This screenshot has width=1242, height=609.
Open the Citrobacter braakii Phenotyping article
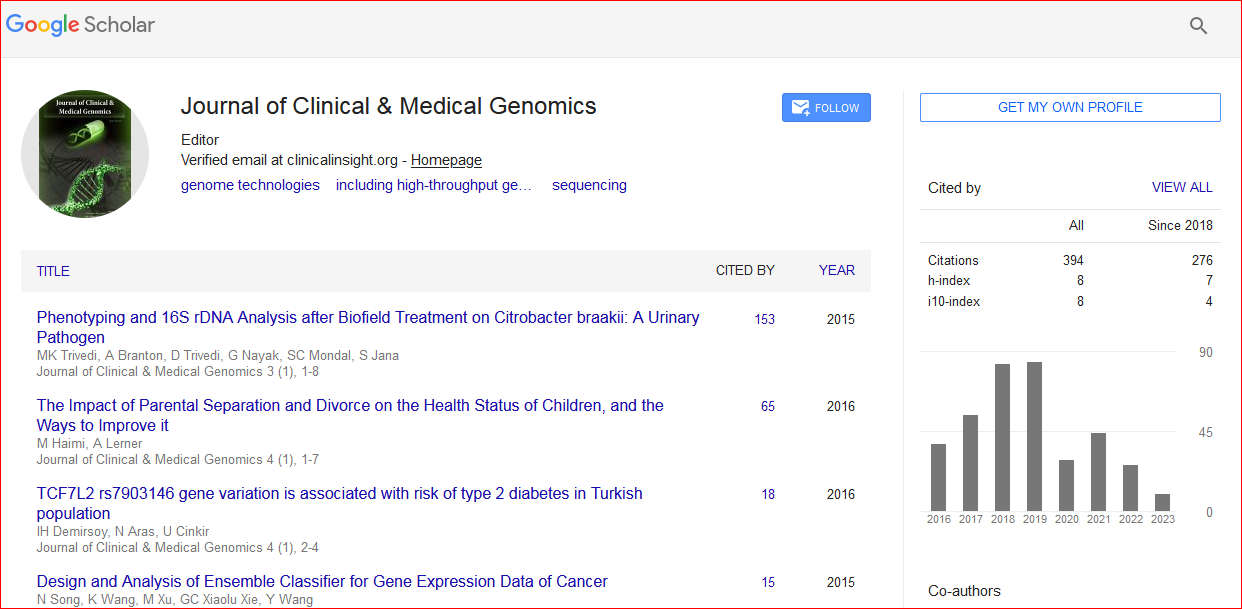367,318
